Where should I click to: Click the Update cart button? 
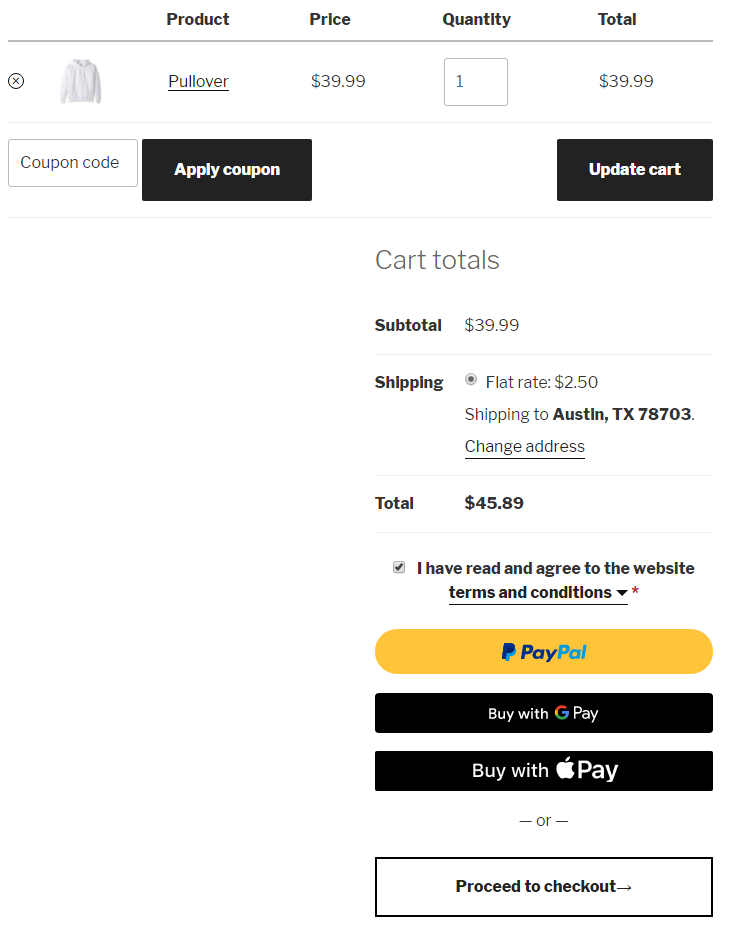(634, 170)
